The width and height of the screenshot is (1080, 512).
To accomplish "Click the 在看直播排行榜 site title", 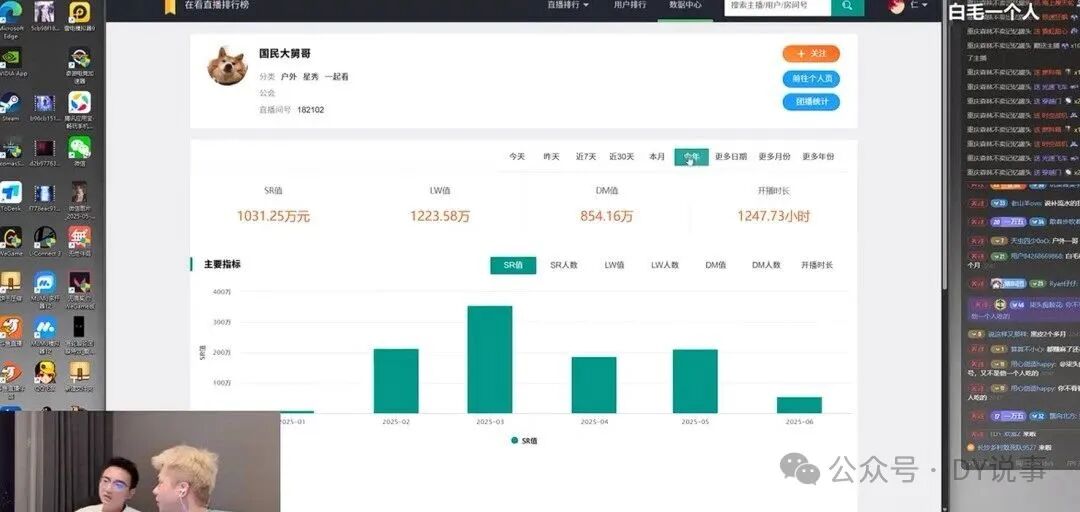I will 217,5.
